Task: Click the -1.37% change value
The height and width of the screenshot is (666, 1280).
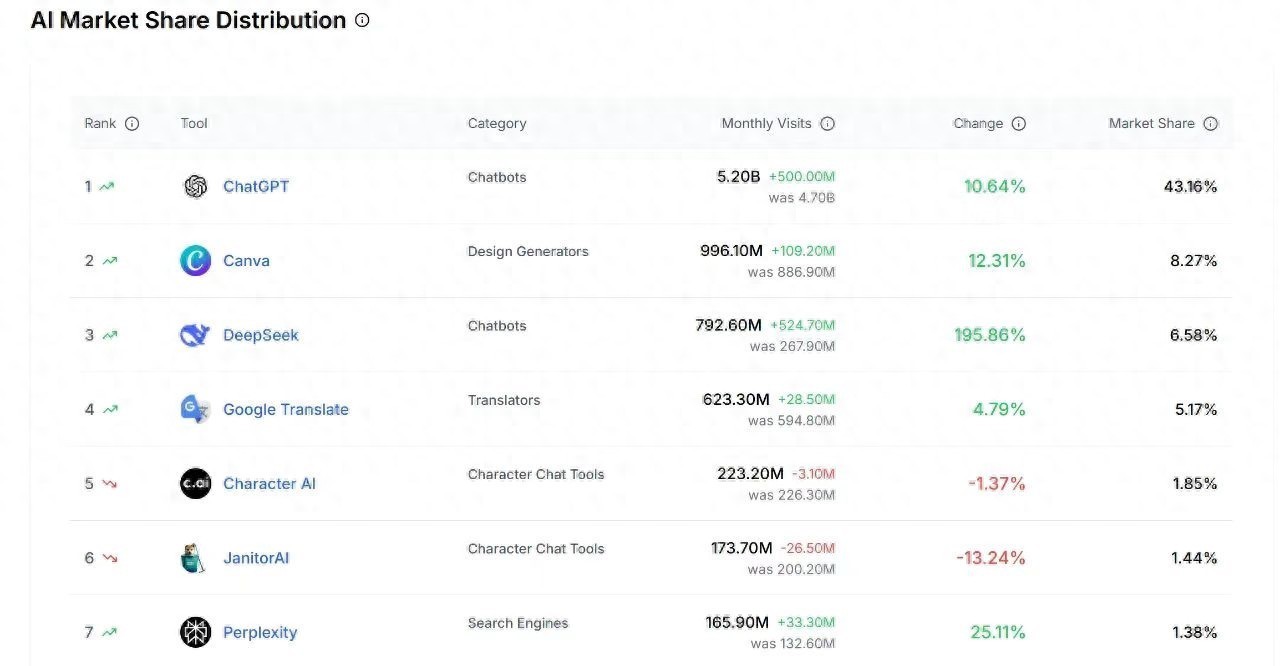Action: tap(997, 484)
